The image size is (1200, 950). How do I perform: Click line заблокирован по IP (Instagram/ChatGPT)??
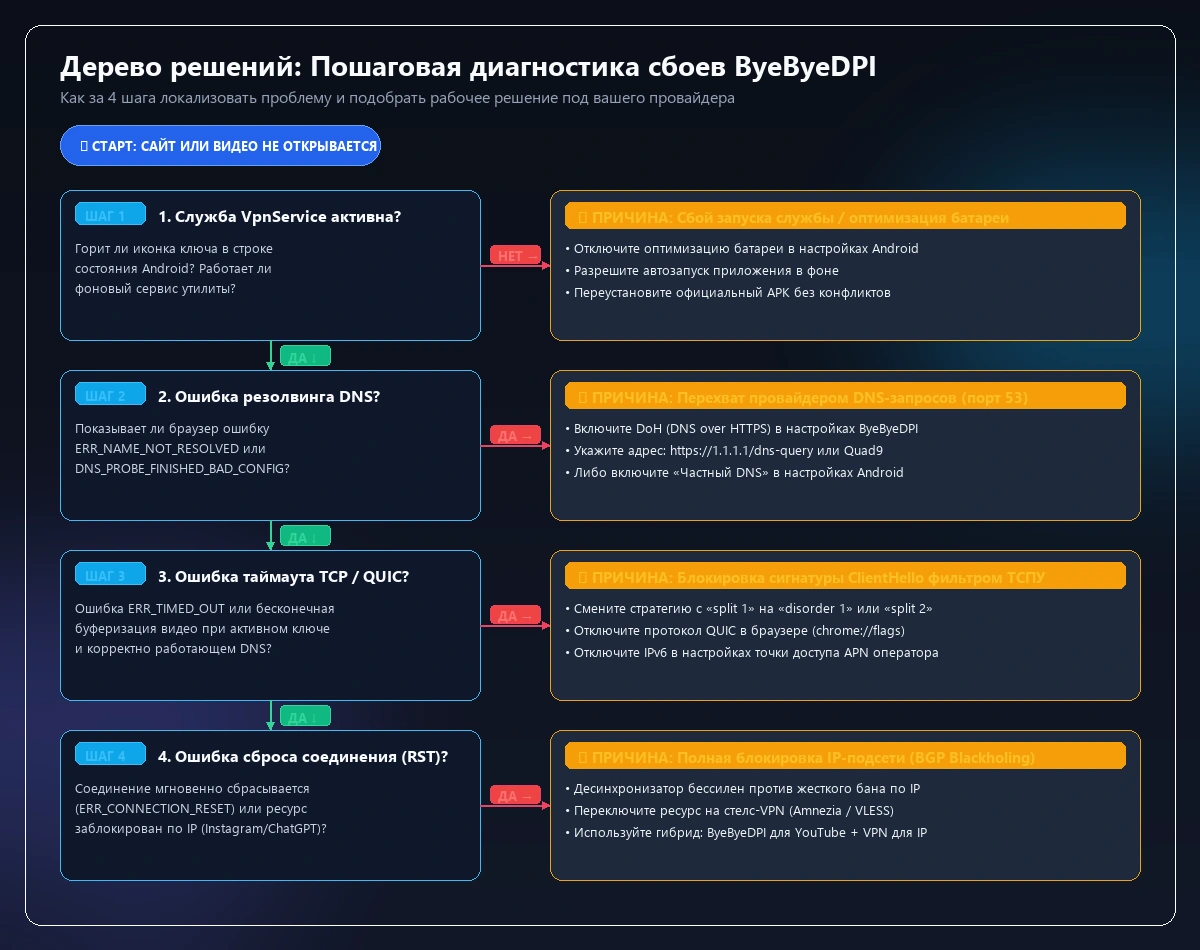(200, 829)
